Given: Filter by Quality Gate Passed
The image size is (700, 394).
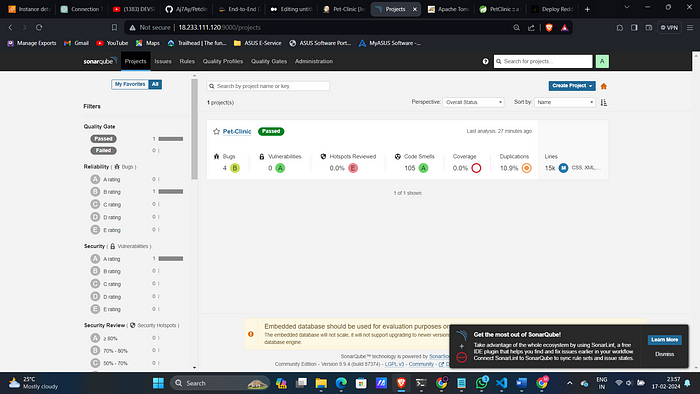Looking at the screenshot, I should [103, 139].
